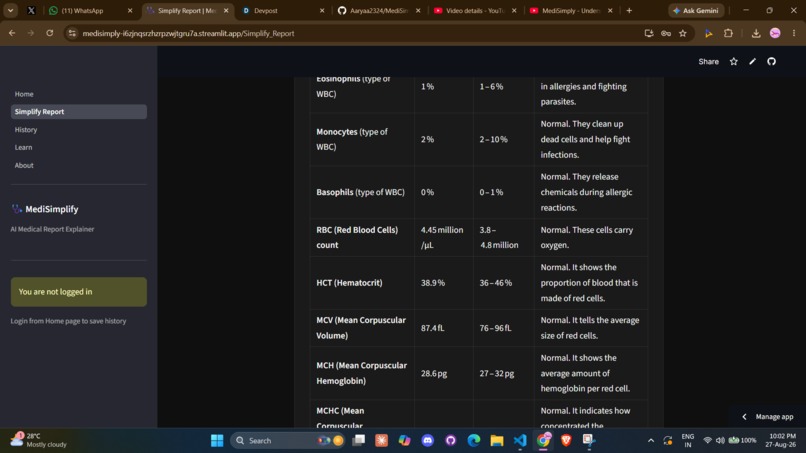Close the WhatsApp tab

click(x=130, y=10)
